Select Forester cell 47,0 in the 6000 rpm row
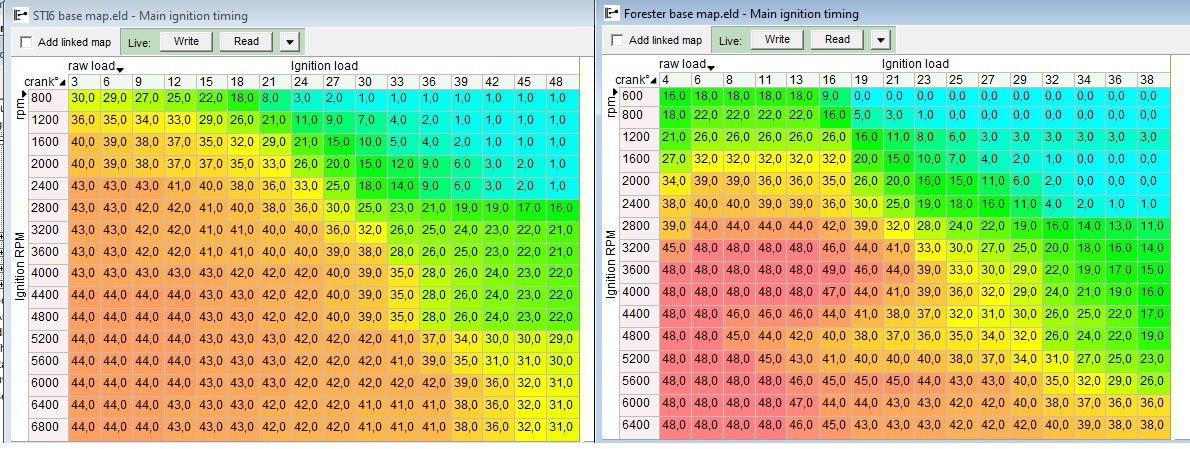 click(802, 403)
